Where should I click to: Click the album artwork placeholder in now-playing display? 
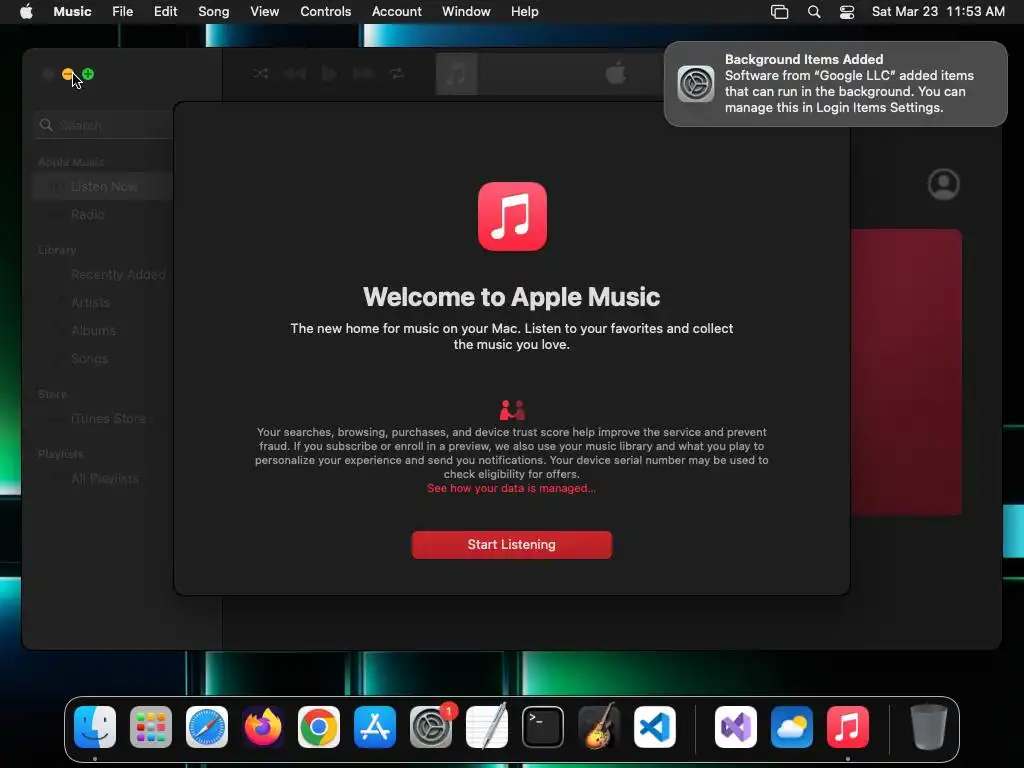pos(456,74)
